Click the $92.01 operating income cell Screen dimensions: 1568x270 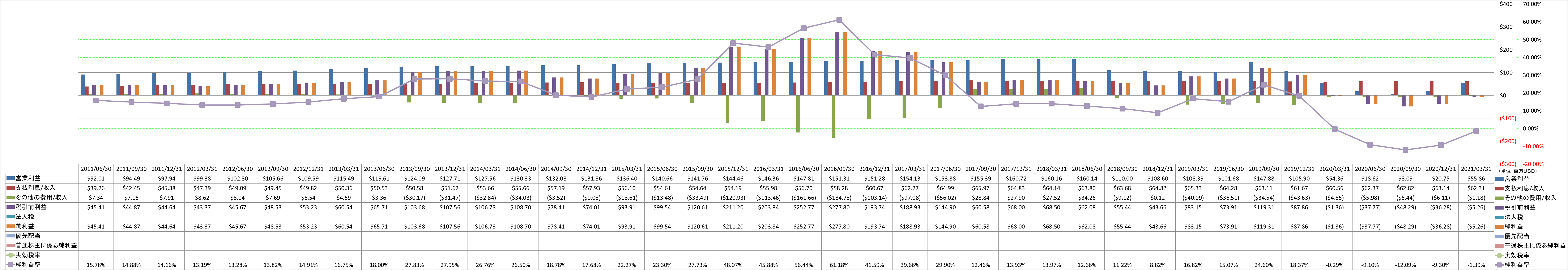pos(96,179)
